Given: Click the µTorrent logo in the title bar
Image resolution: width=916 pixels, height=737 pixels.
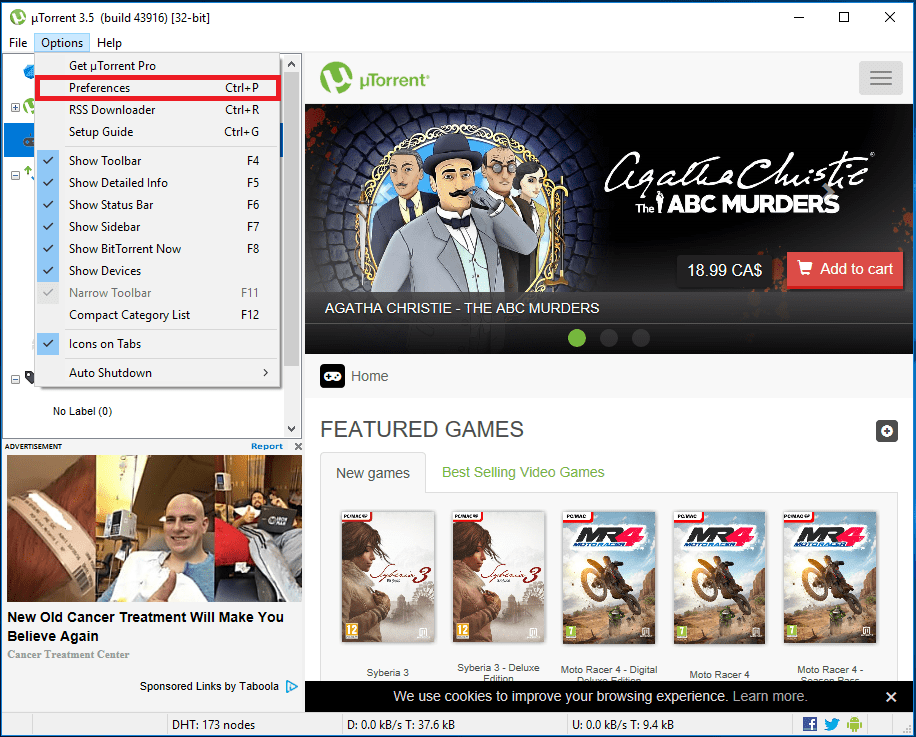Looking at the screenshot, I should click(18, 18).
